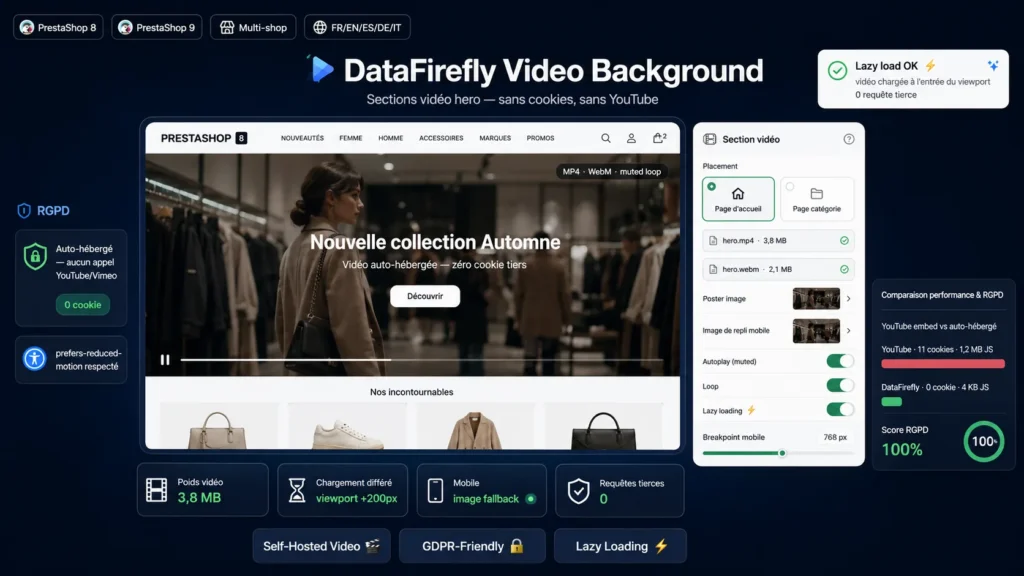
Task: Click the RGPD shield icon
Action: (x=24, y=210)
